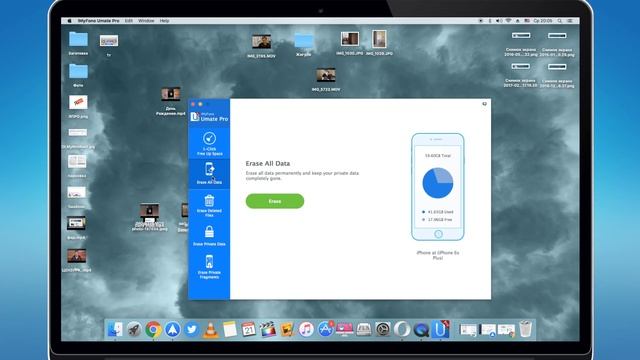Open iTunes music note icon in dock
This screenshot has height=360, width=640.
[x=306, y=329]
